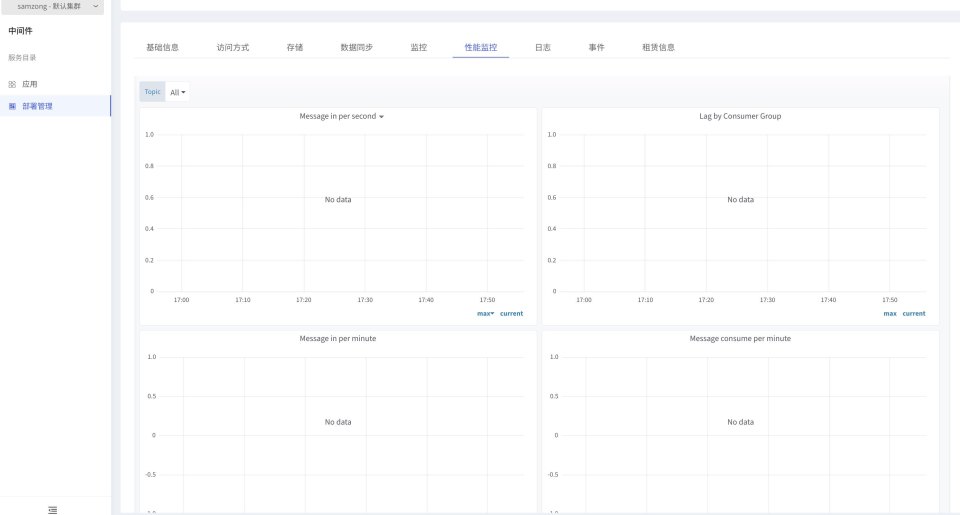Go to the 数据同步 tab
The width and height of the screenshot is (960, 515).
click(x=356, y=47)
